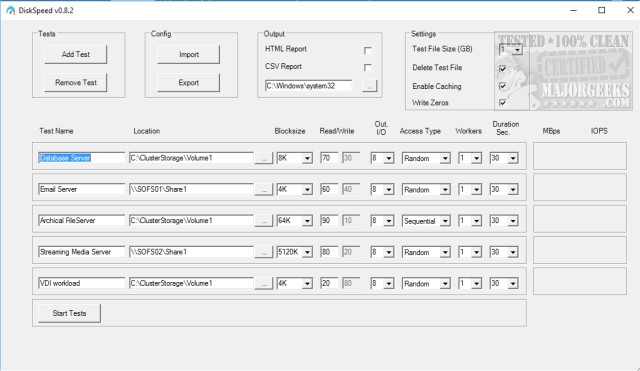Image resolution: width=640 pixels, height=371 pixels.
Task: Open Duration dropdown for VDI workload
Action: pyautogui.click(x=513, y=284)
